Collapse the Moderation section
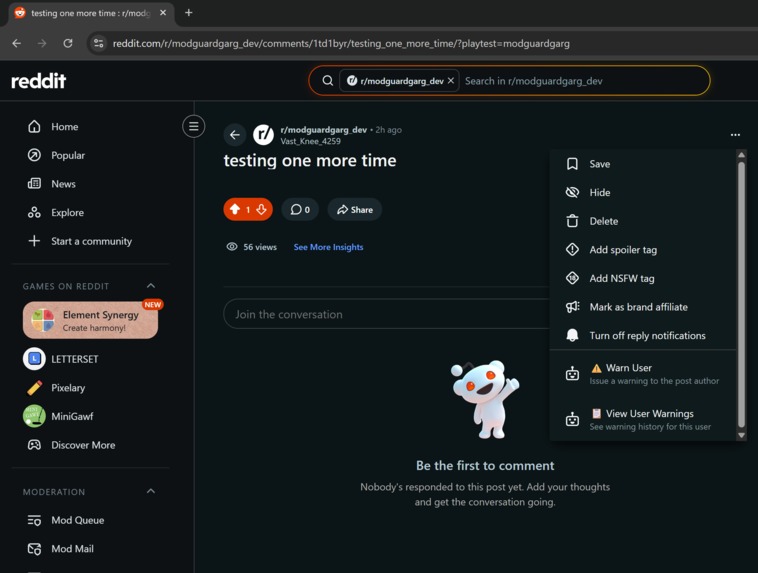Image resolution: width=758 pixels, height=573 pixels. pos(151,491)
